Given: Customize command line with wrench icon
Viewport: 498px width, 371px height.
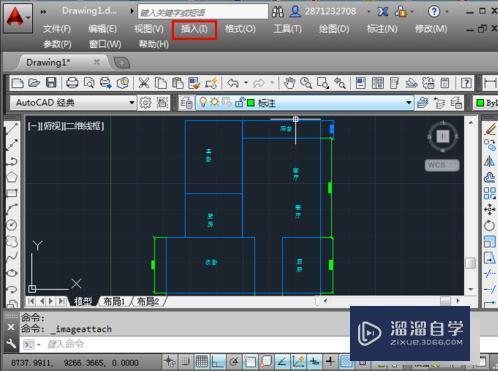Looking at the screenshot, I should (11, 344).
